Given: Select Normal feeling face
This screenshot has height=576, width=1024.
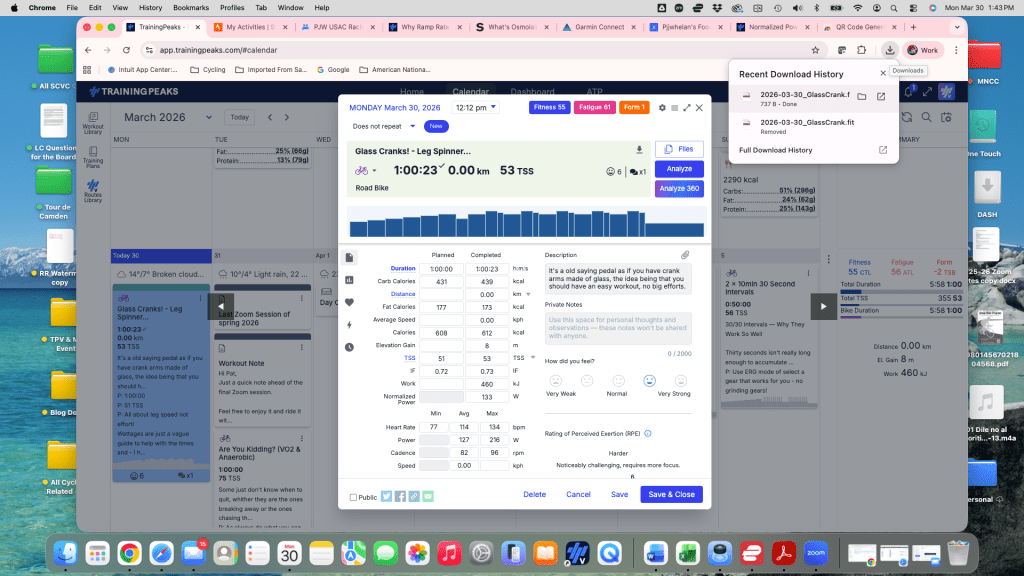Looking at the screenshot, I should 618,381.
